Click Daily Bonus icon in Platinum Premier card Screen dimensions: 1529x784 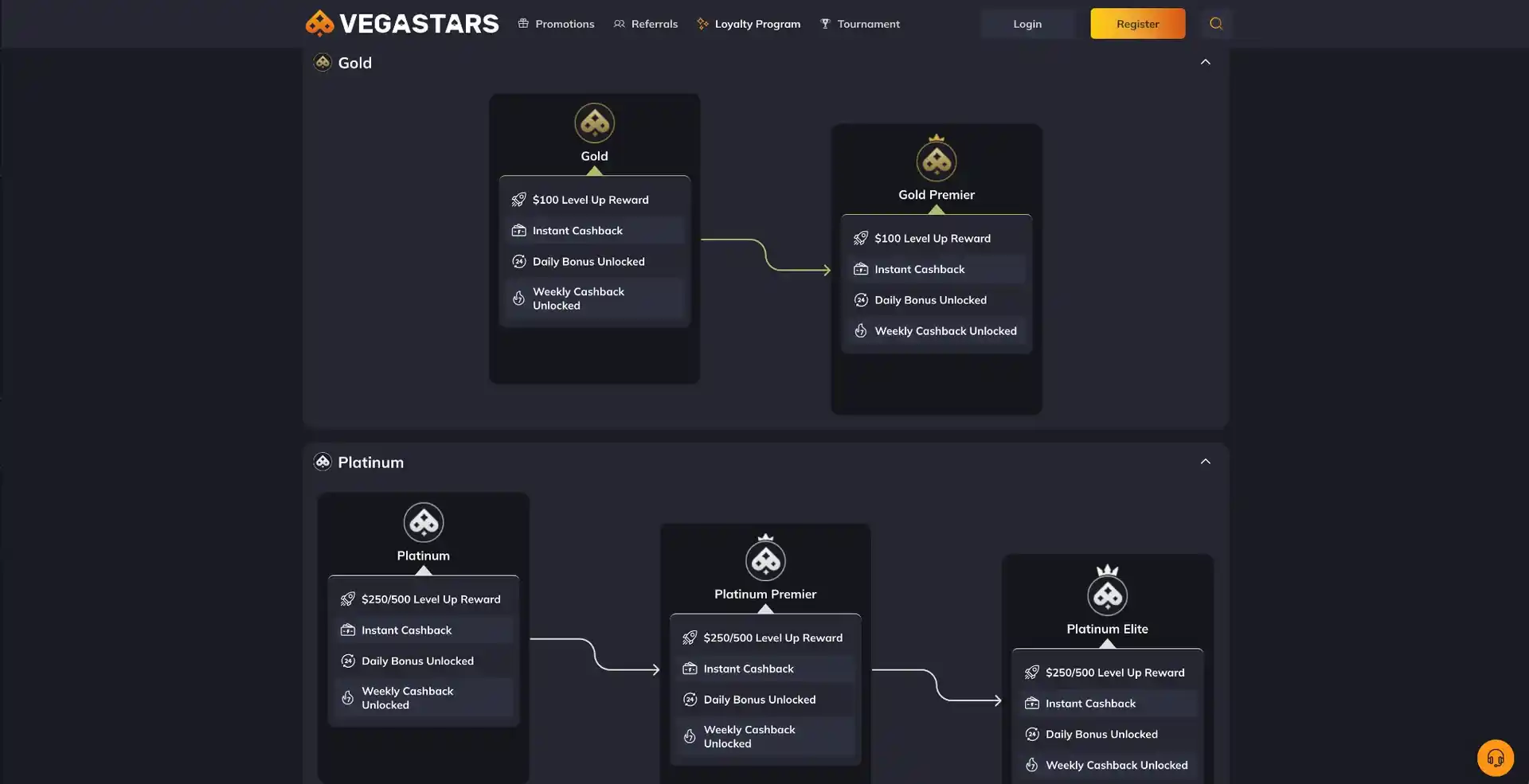(690, 700)
